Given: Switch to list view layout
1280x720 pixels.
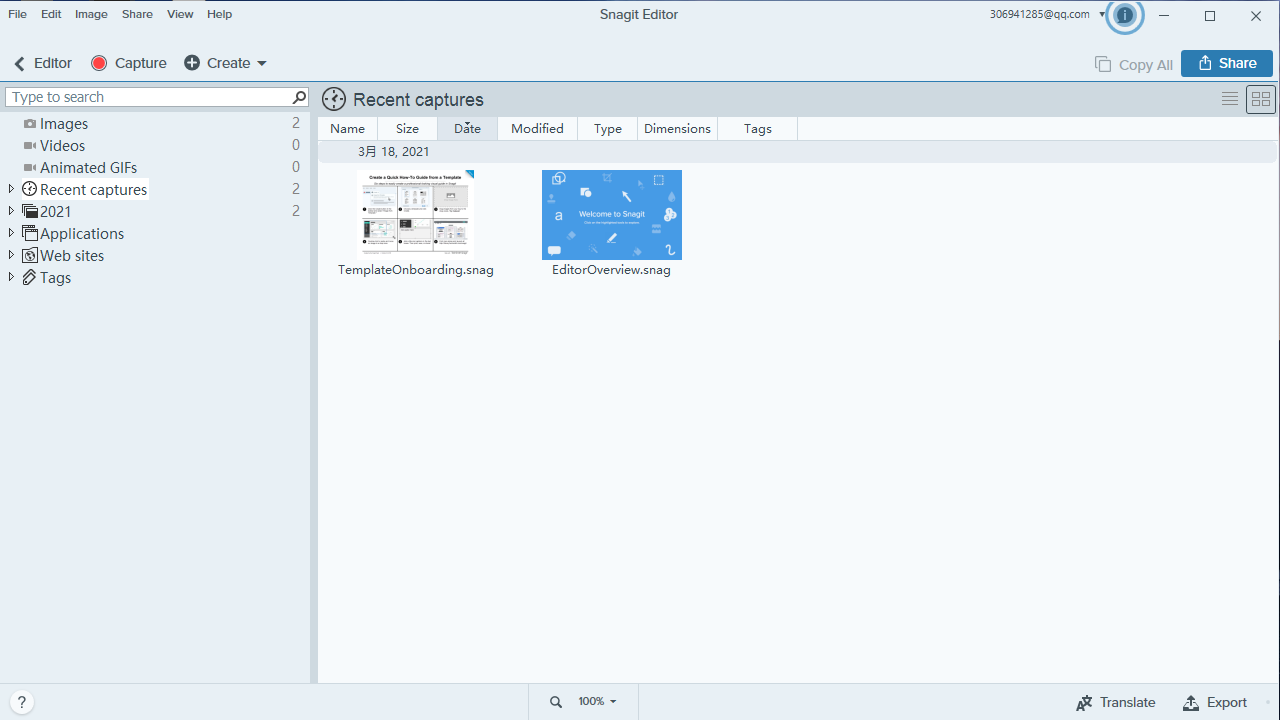Looking at the screenshot, I should click(x=1230, y=99).
